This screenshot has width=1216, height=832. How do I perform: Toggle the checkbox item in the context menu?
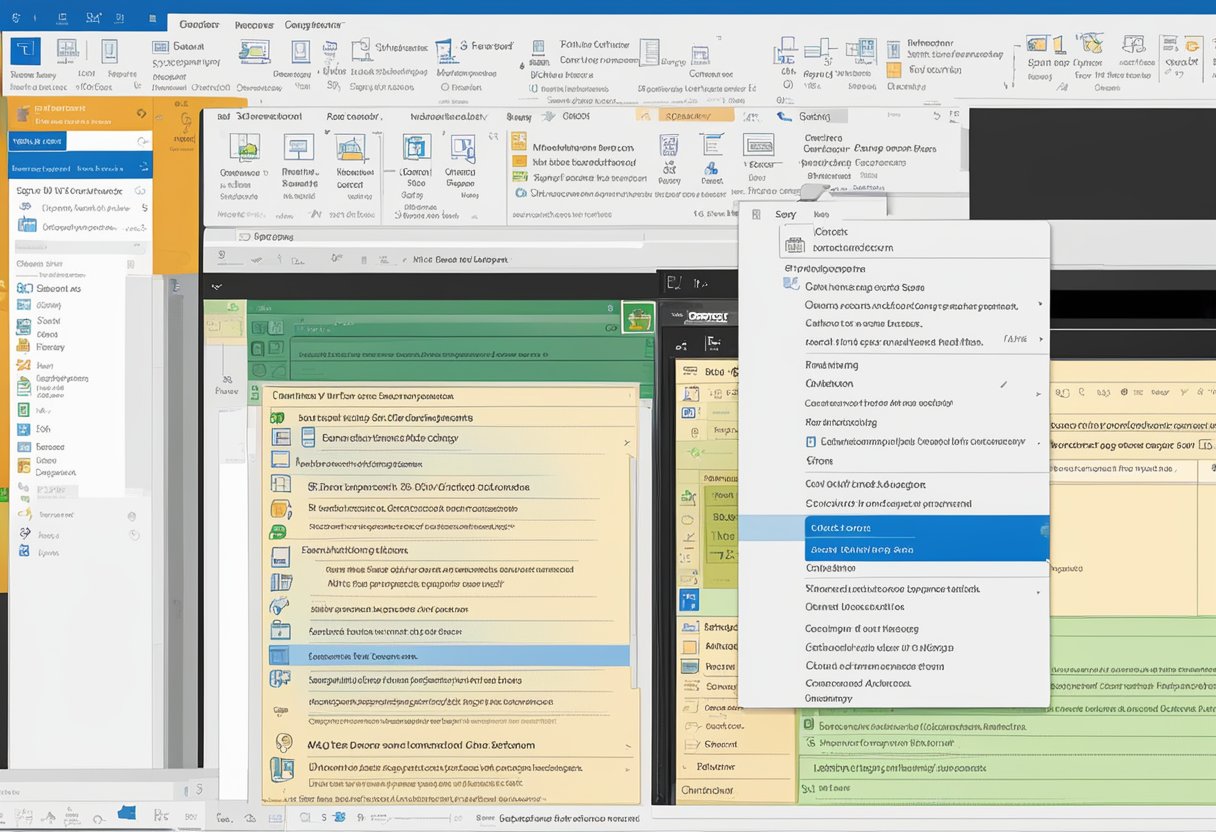pyautogui.click(x=811, y=441)
